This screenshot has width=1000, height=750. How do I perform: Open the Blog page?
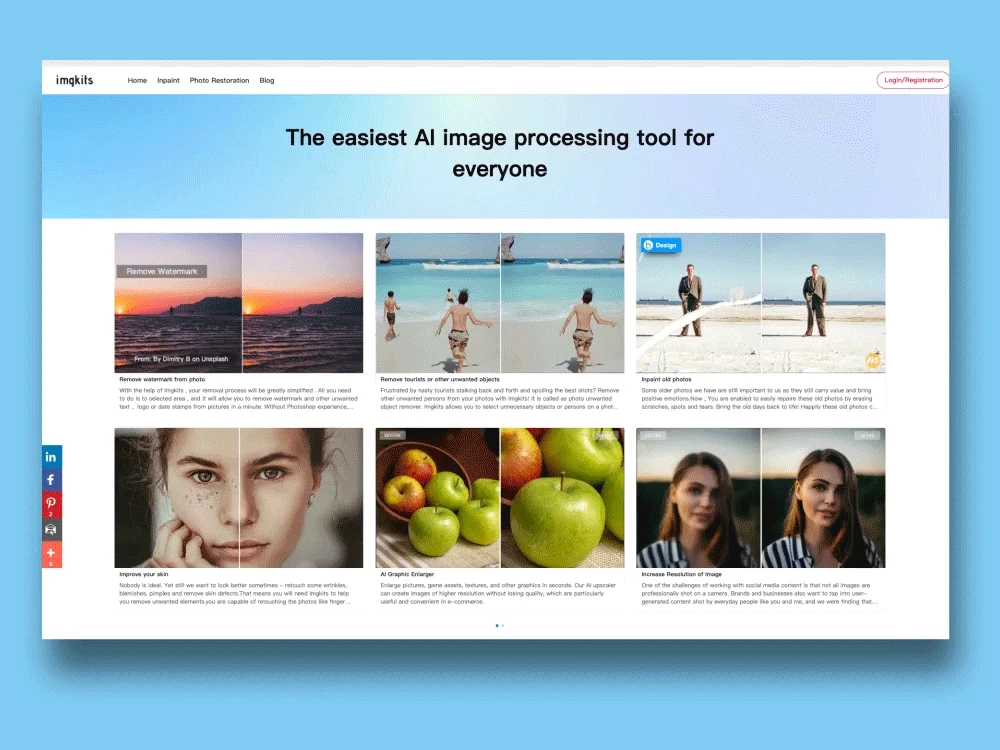click(266, 80)
